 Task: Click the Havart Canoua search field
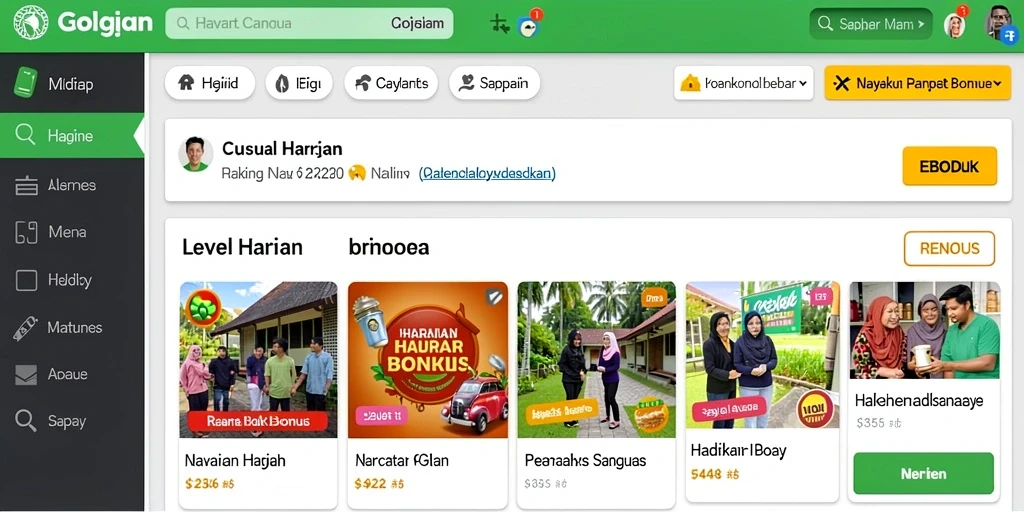(x=309, y=24)
